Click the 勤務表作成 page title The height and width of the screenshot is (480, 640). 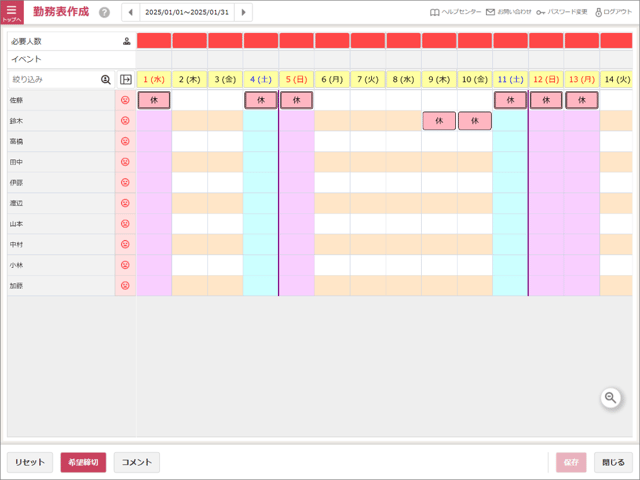[61, 11]
